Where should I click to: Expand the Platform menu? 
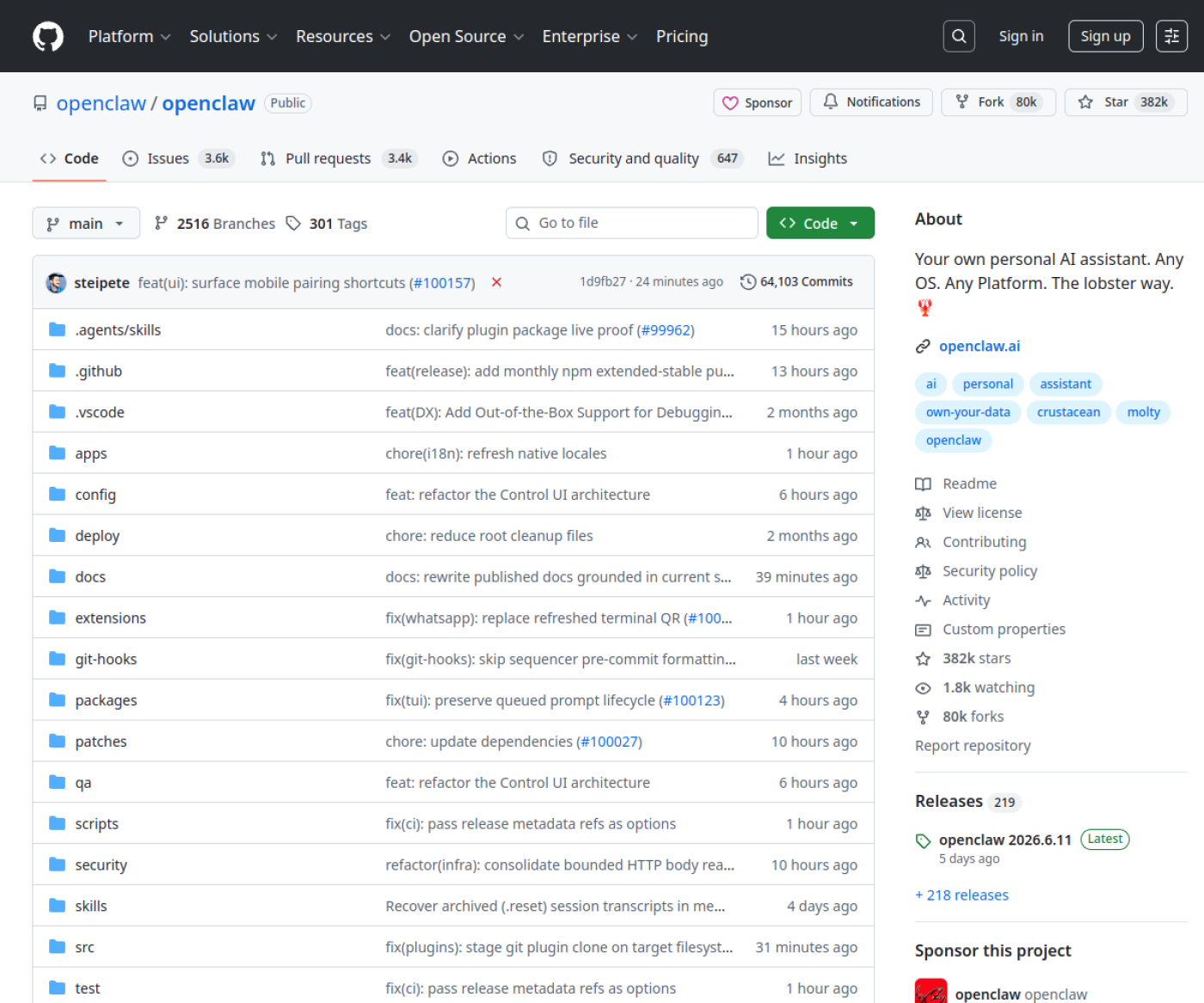(130, 36)
